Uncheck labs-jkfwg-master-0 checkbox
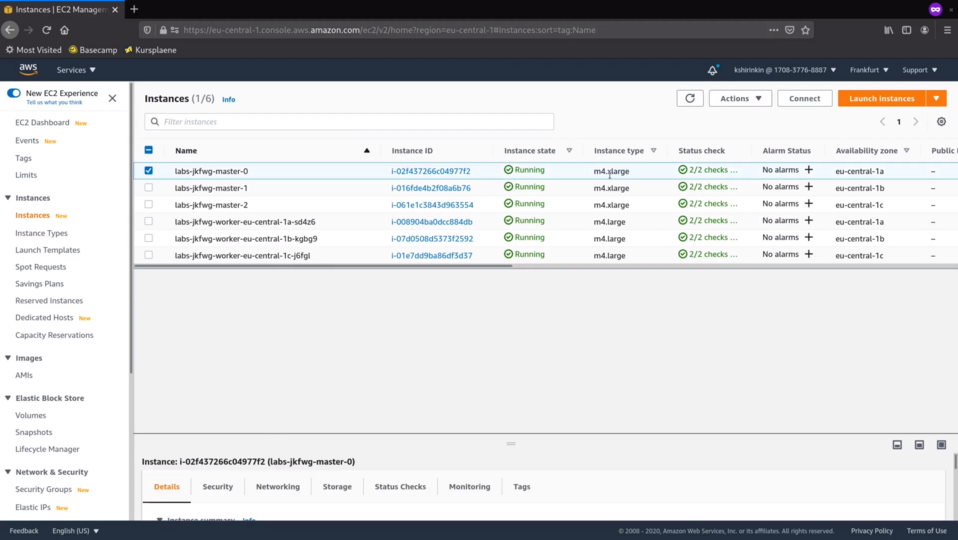 tap(148, 170)
